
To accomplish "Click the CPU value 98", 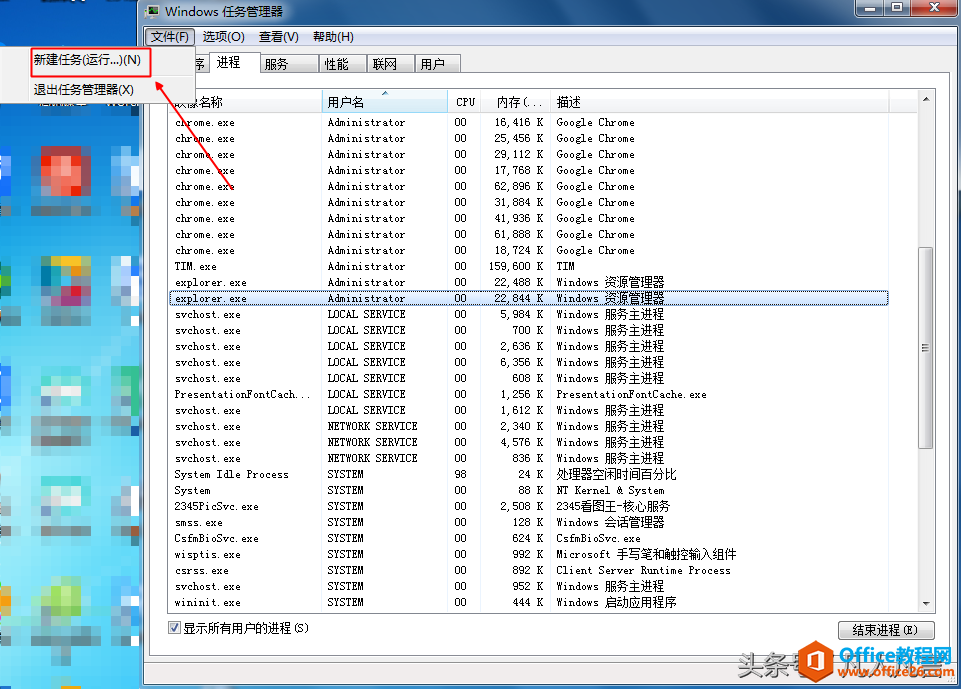I will point(460,474).
